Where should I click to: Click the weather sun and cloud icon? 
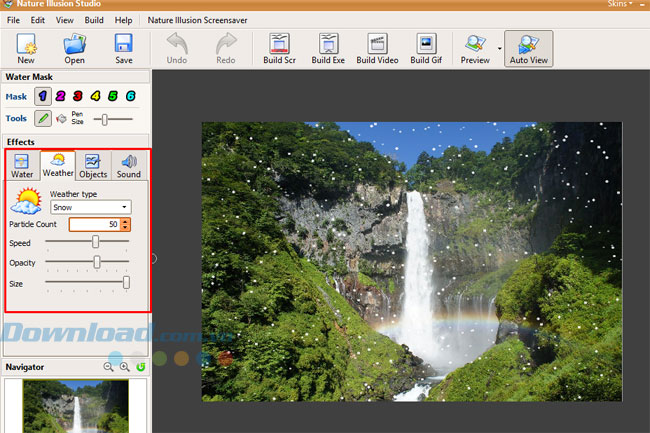[26, 201]
